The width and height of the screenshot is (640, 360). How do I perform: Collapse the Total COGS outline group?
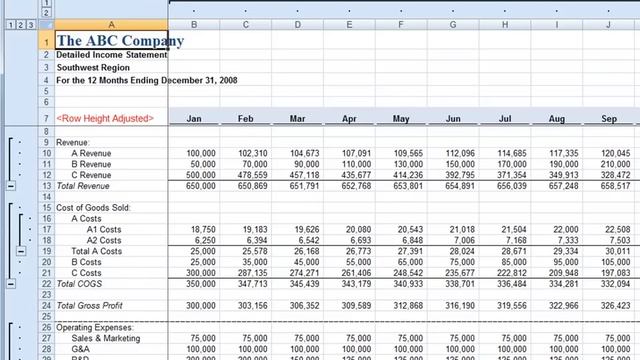[11, 284]
